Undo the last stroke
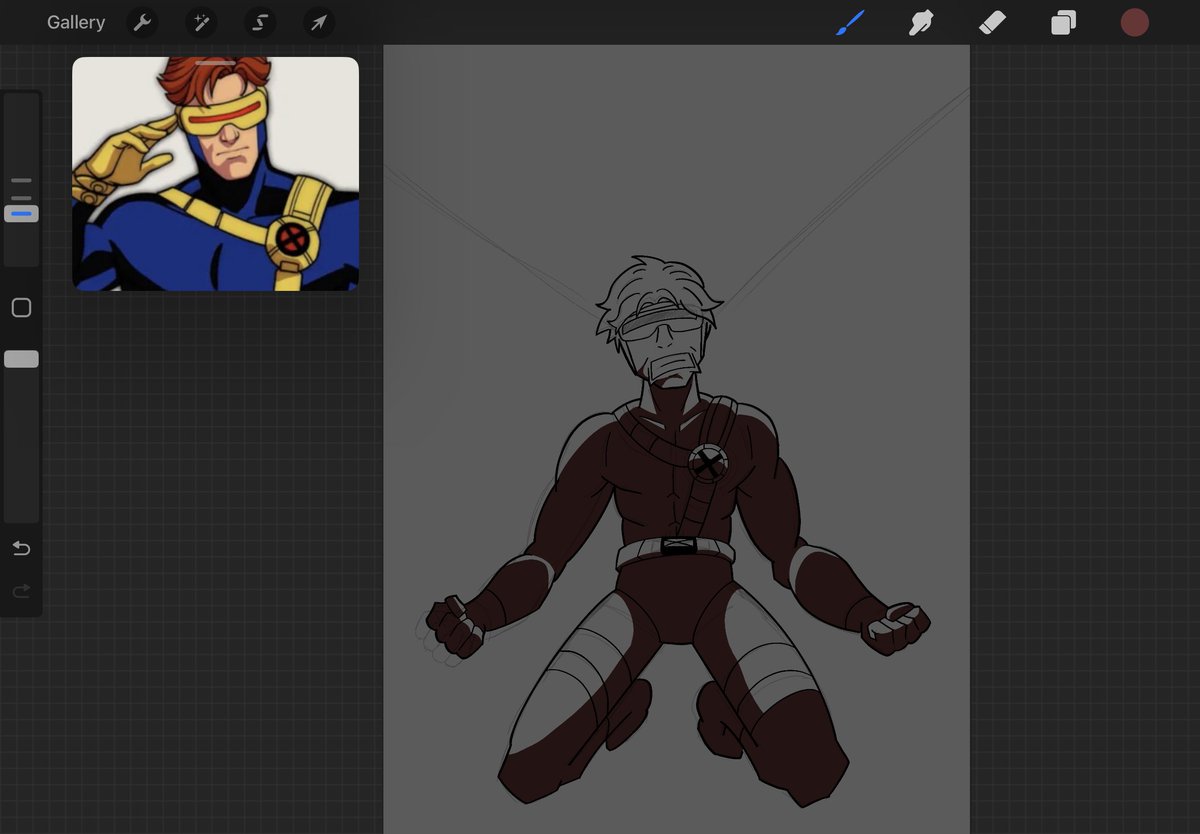 point(21,548)
